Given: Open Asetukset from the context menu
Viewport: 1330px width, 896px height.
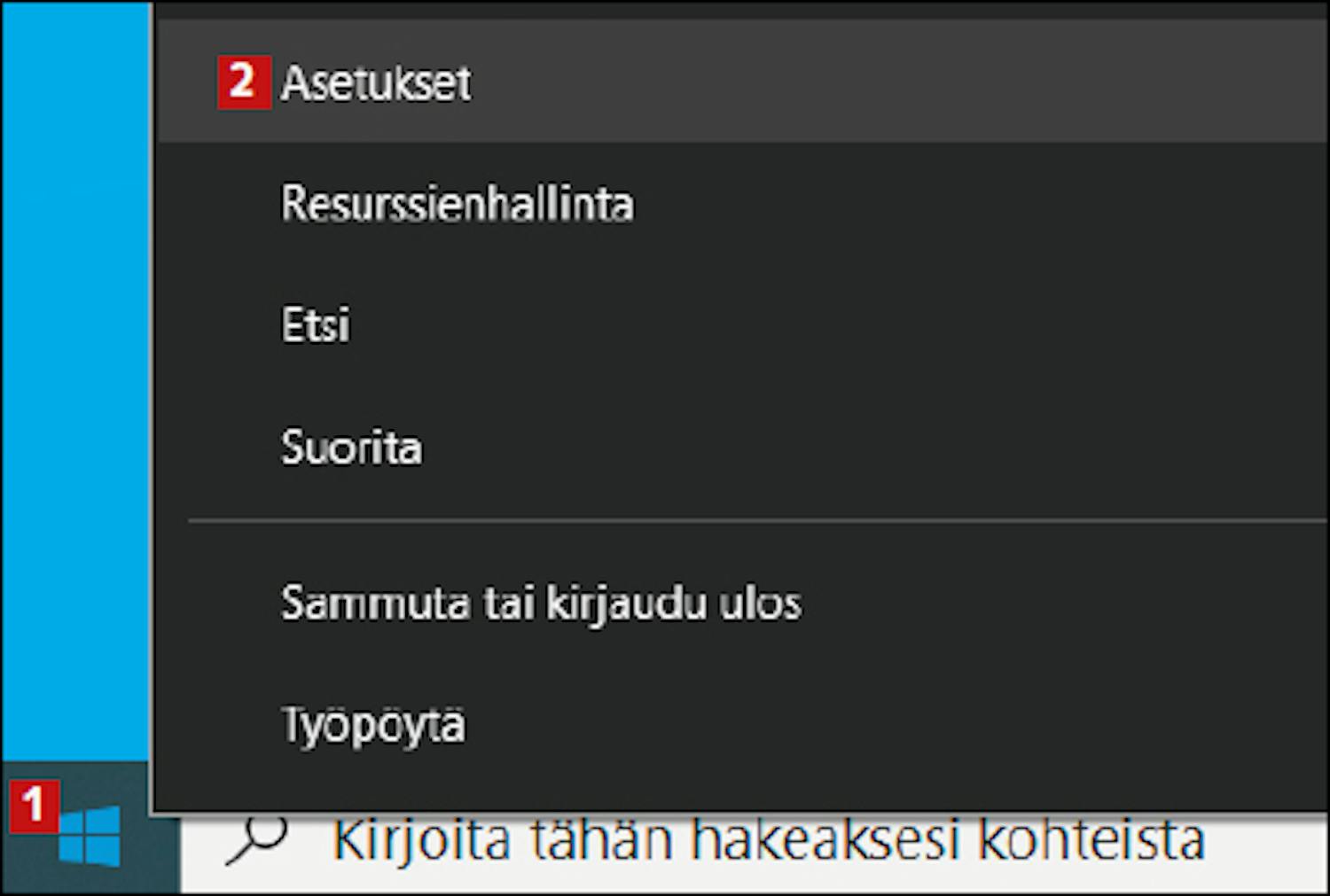Looking at the screenshot, I should click(x=743, y=82).
